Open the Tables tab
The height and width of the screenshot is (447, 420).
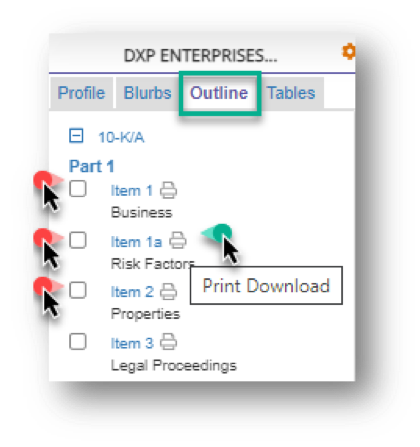tap(291, 93)
